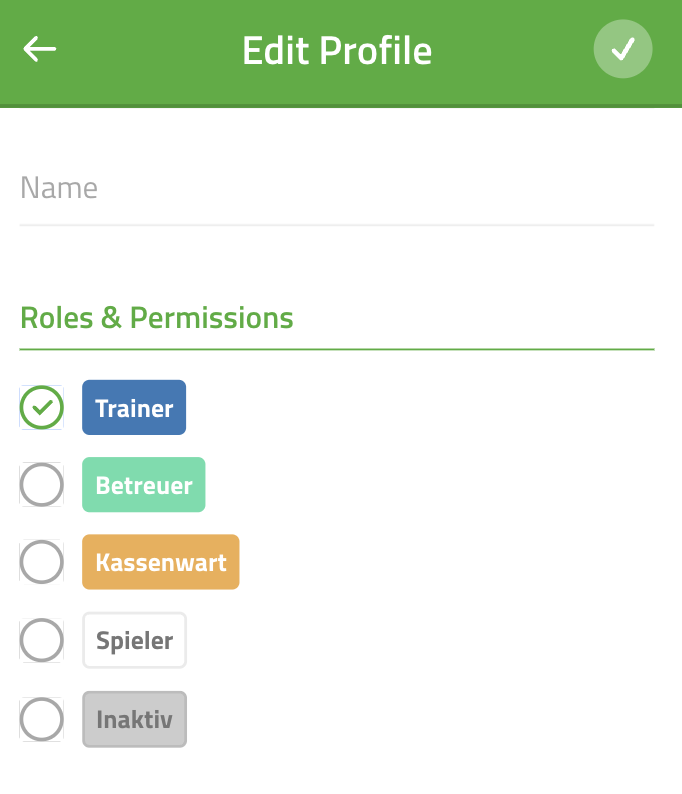
Task: Tap the gray Inaktiv role badge
Action: (x=135, y=720)
